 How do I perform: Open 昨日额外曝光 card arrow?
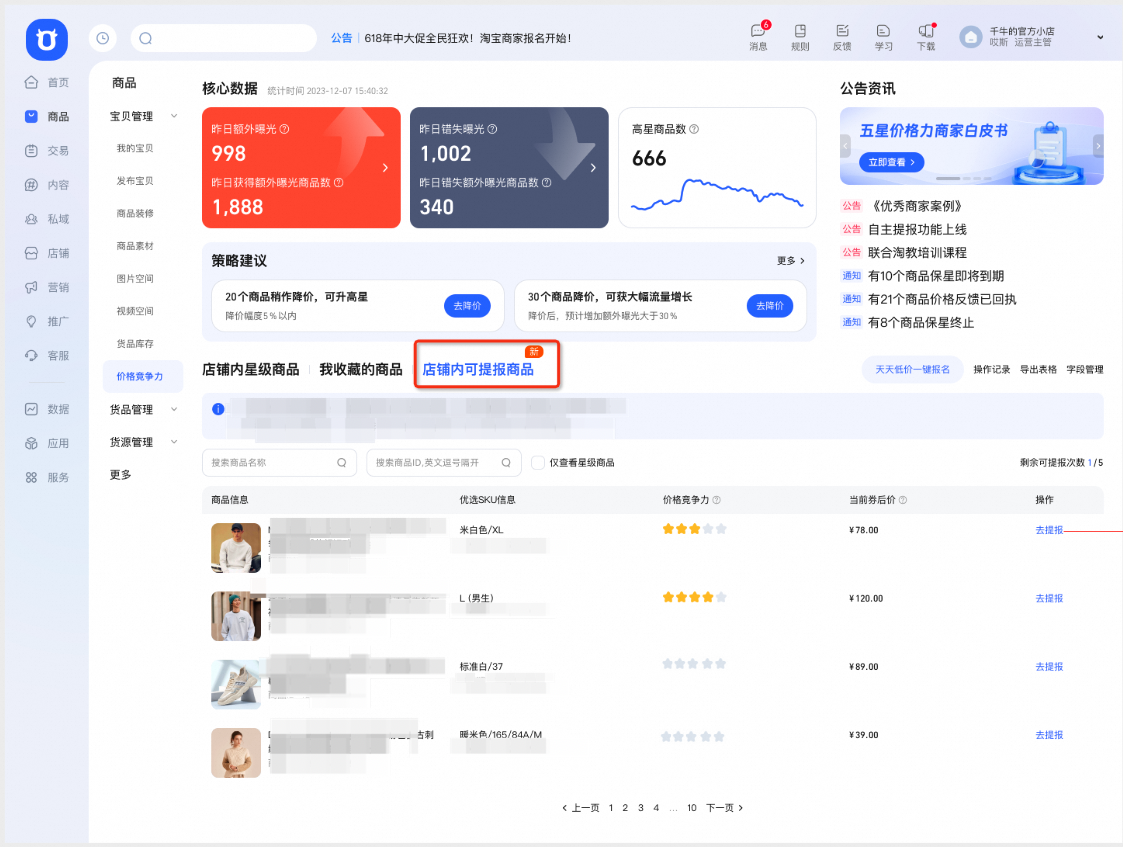[x=385, y=168]
